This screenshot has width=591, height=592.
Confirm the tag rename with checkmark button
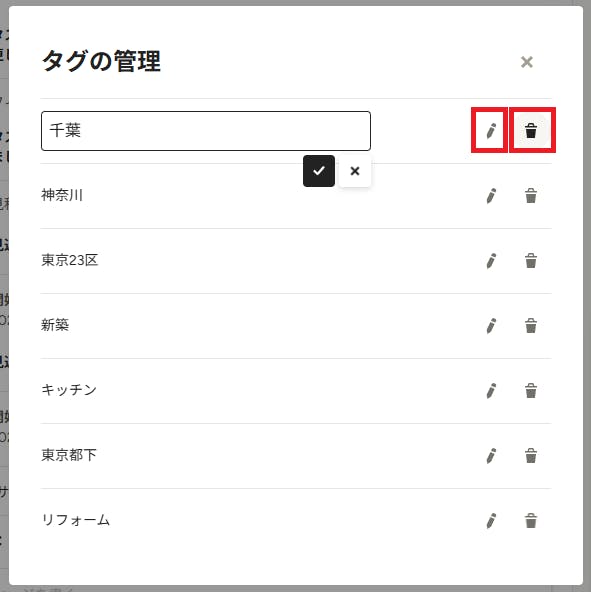(x=319, y=171)
